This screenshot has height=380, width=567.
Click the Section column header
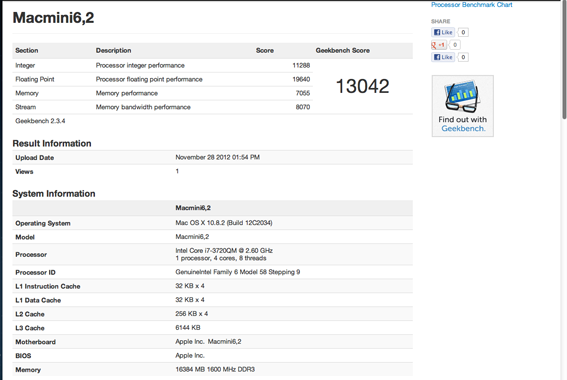[x=27, y=51]
